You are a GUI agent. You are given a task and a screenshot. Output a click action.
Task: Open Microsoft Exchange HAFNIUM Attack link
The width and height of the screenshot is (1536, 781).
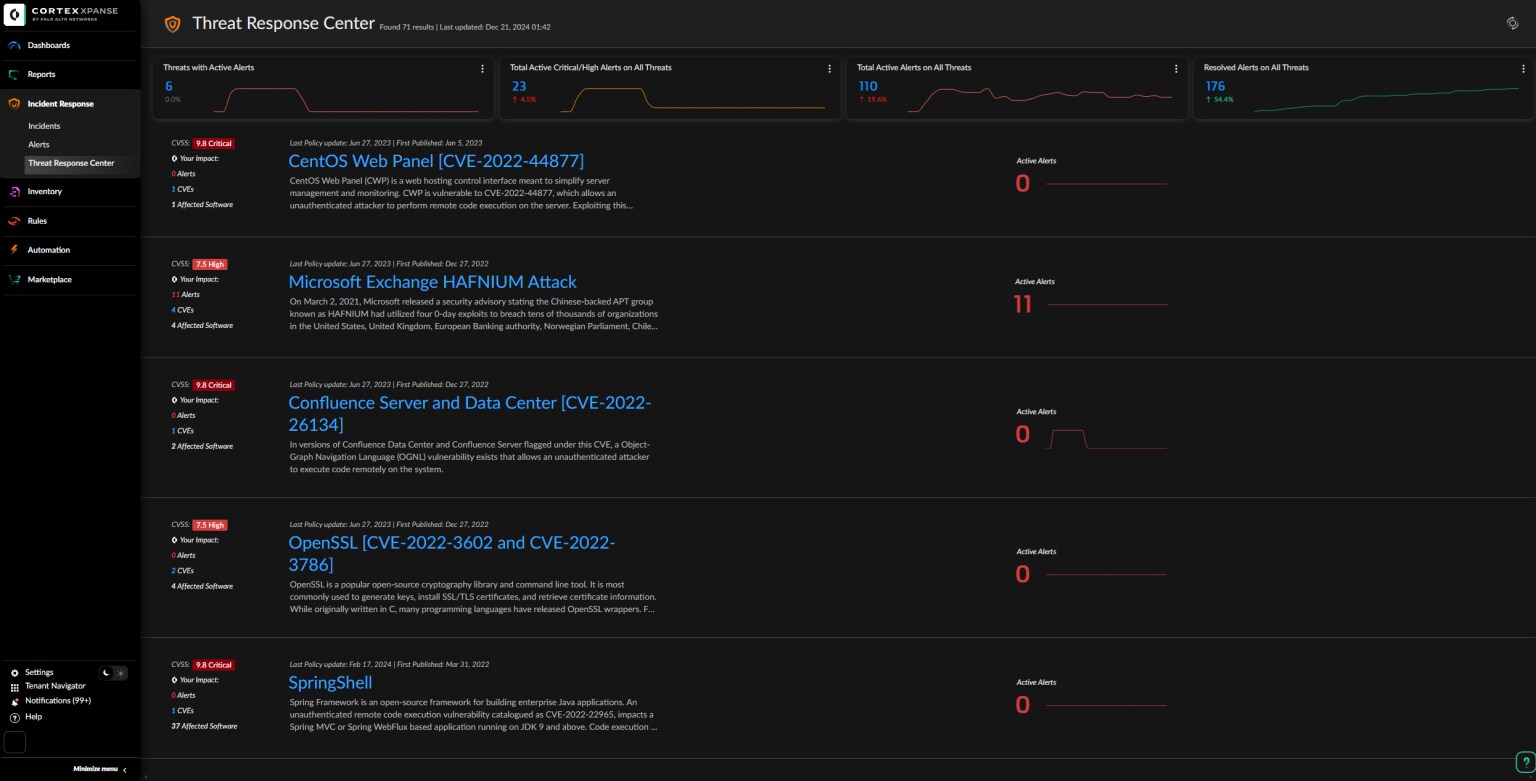[432, 282]
